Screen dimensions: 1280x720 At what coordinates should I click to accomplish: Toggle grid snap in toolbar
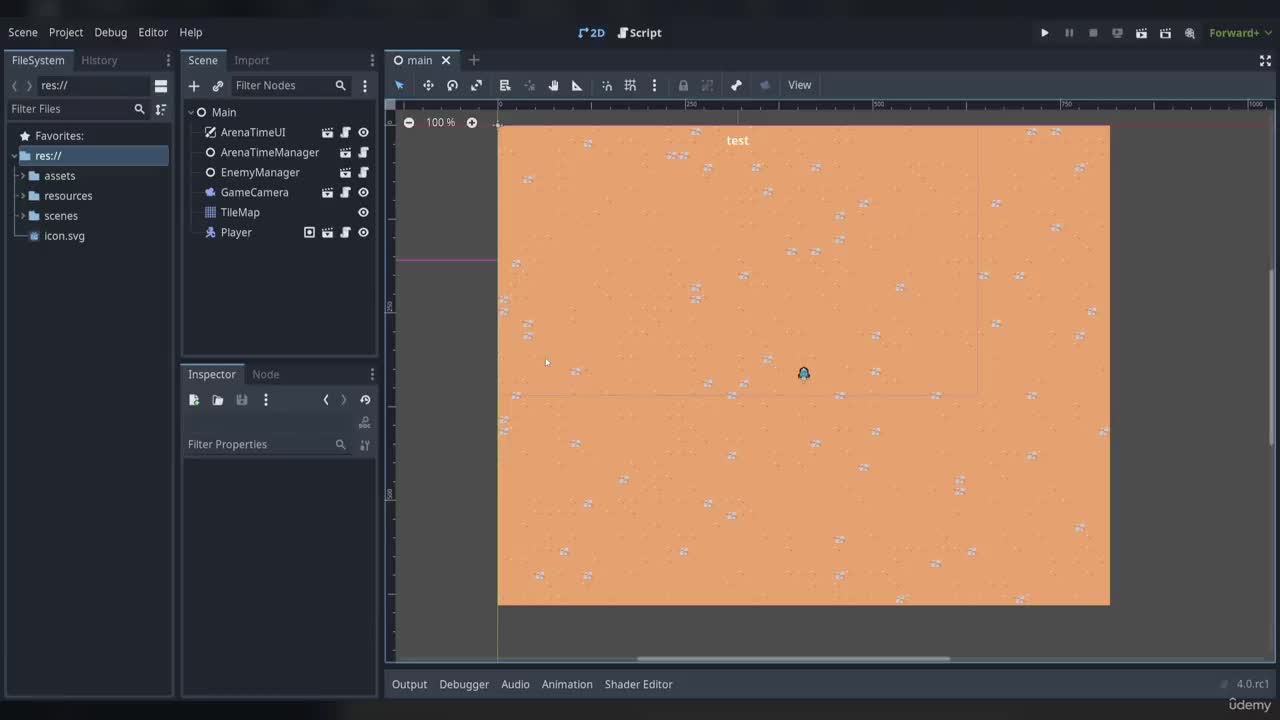pyautogui.click(x=630, y=85)
